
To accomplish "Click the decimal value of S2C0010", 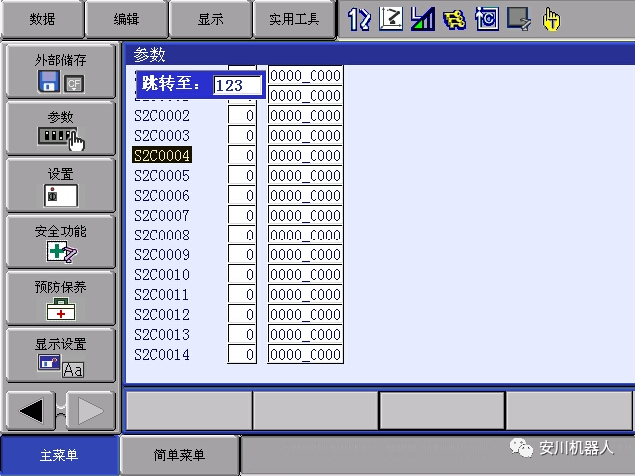I will [242, 274].
